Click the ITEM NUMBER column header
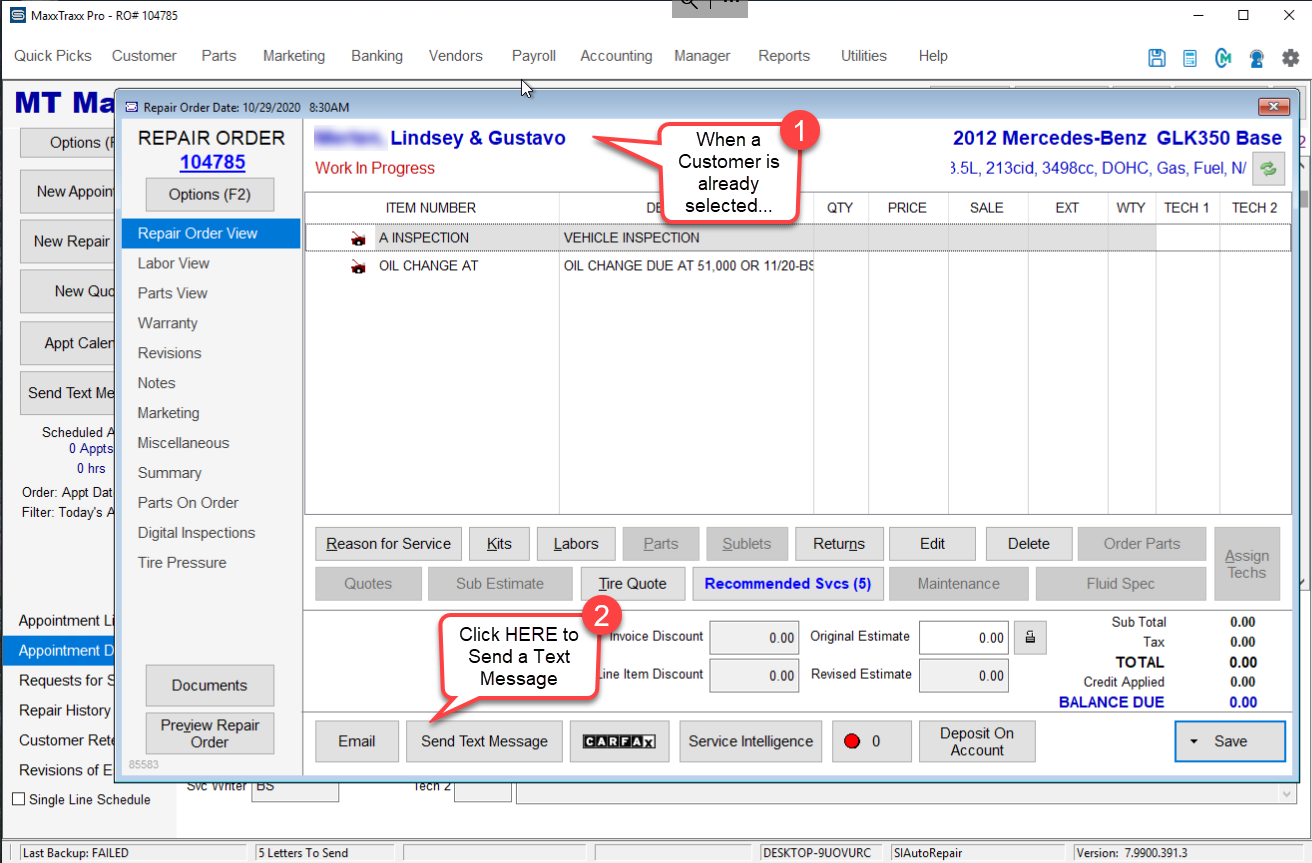 tap(431, 208)
